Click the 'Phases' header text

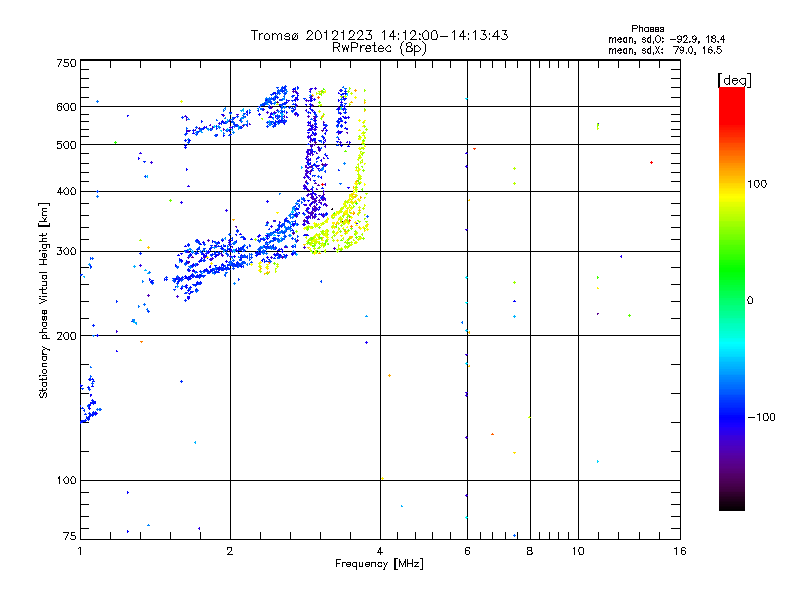(647, 29)
